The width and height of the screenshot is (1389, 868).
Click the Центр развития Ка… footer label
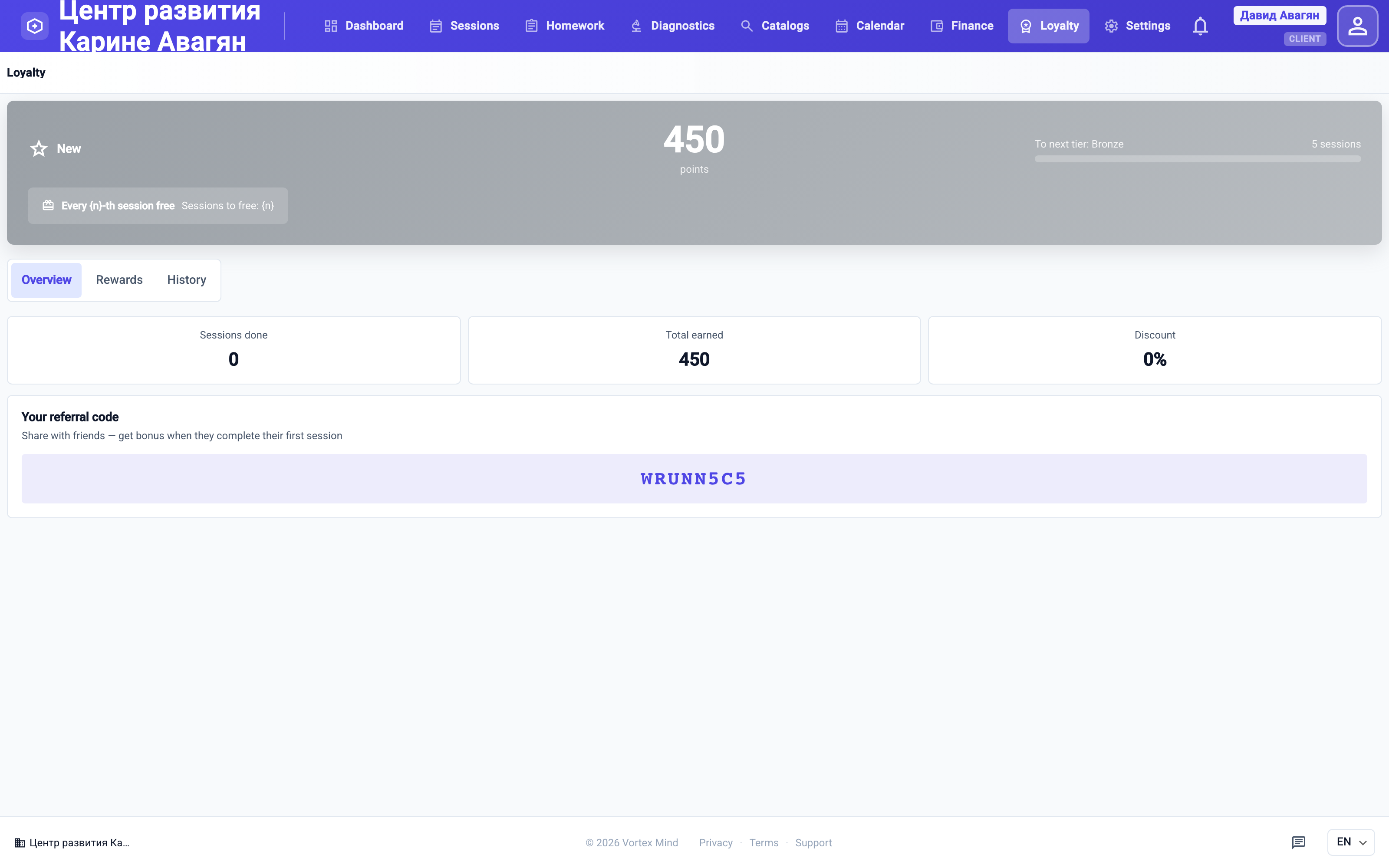click(x=79, y=843)
